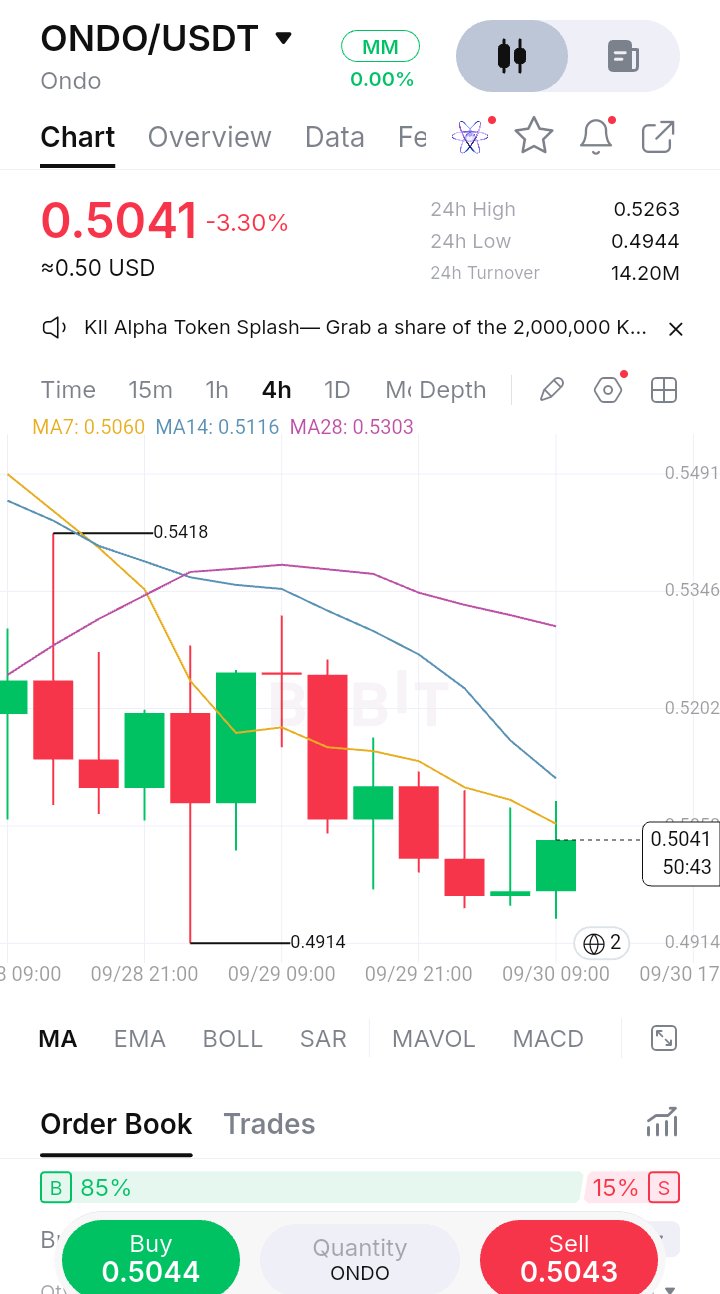Tap the share/external link icon
The height and width of the screenshot is (1294, 720).
tap(658, 137)
